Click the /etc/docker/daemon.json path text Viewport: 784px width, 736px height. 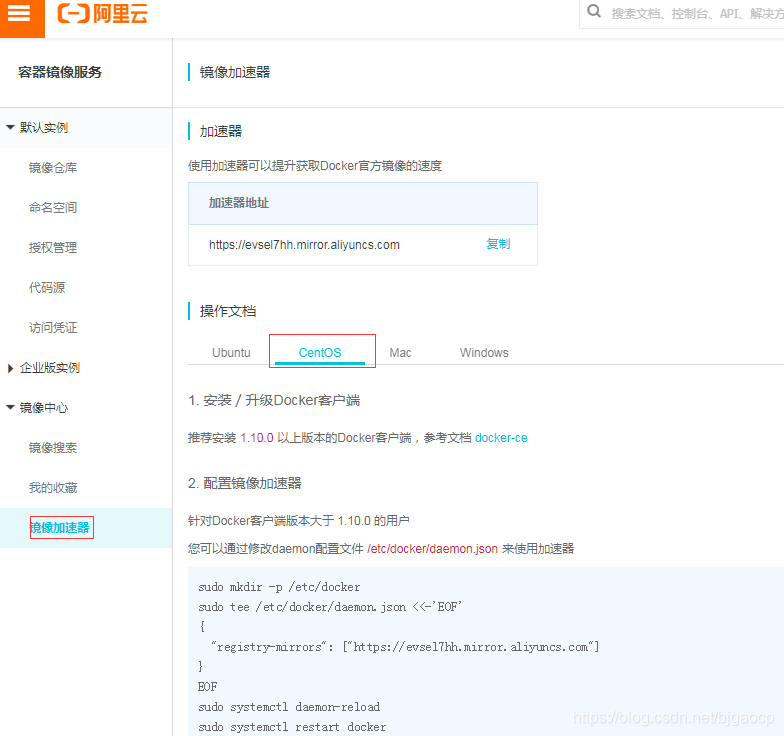pyautogui.click(x=432, y=549)
